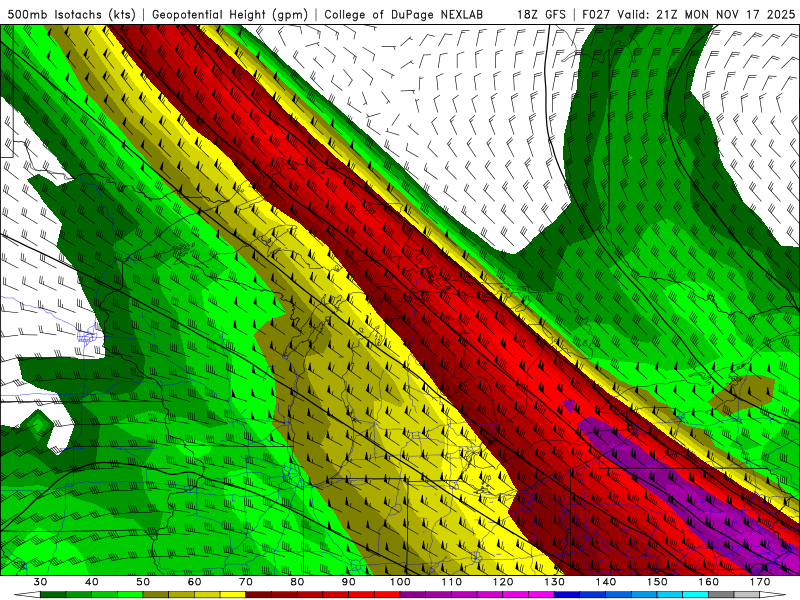Click the 140 value on the color scale
This screenshot has height=600, width=800.
pos(606,582)
